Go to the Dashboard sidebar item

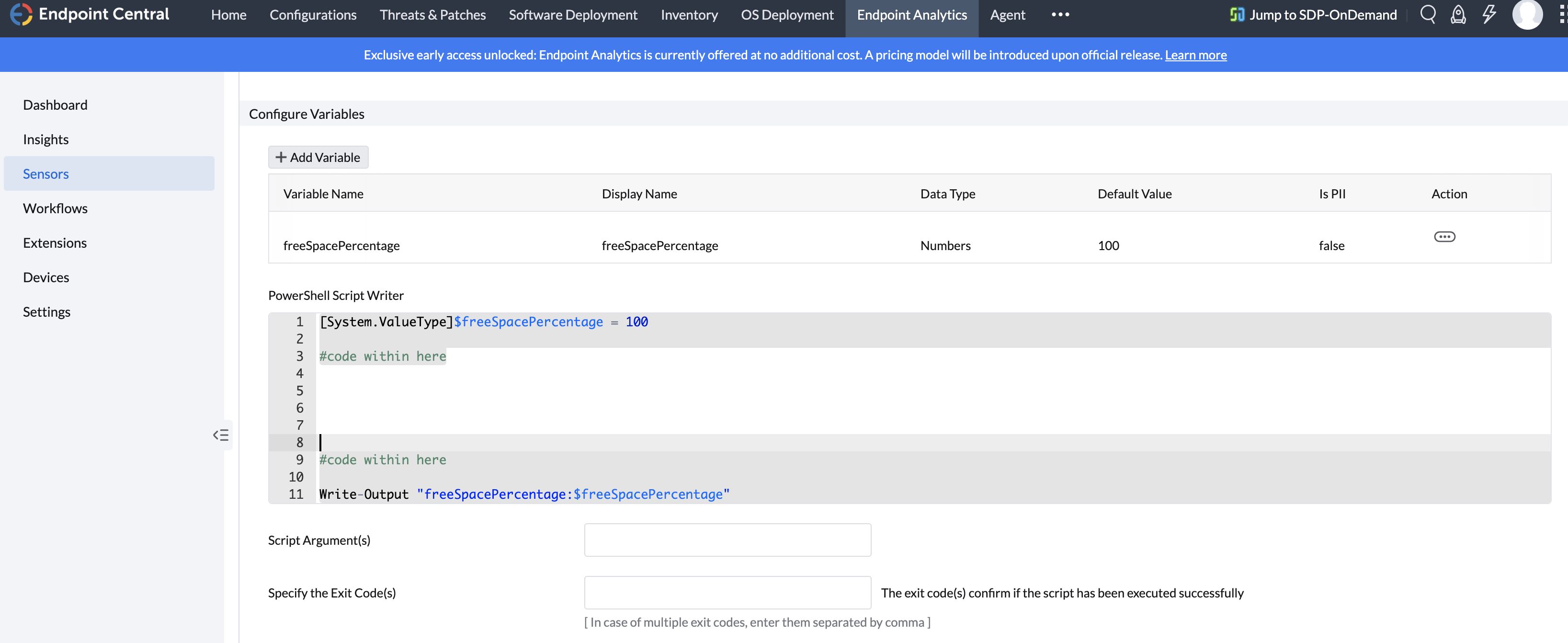pyautogui.click(x=56, y=105)
